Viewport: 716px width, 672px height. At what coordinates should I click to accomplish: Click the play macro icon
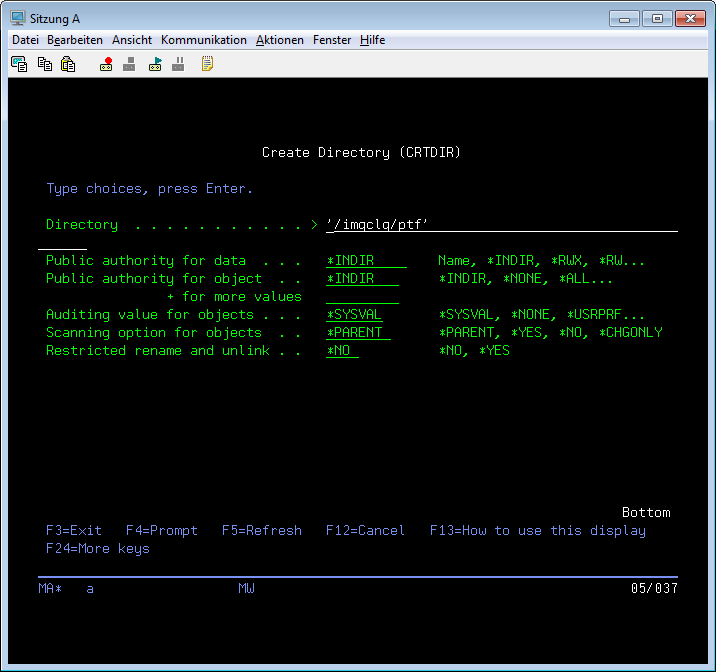click(155, 64)
